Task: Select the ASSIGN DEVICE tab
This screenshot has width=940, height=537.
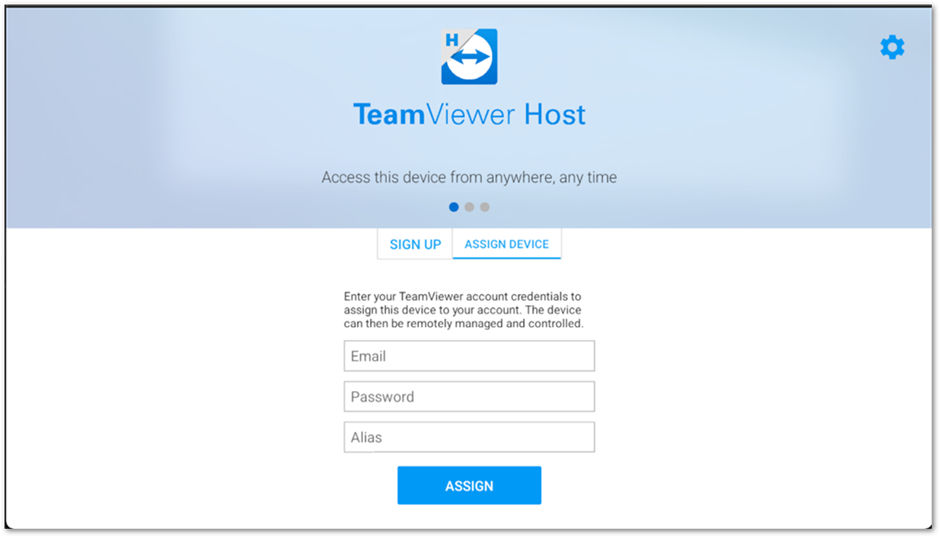Action: click(507, 244)
